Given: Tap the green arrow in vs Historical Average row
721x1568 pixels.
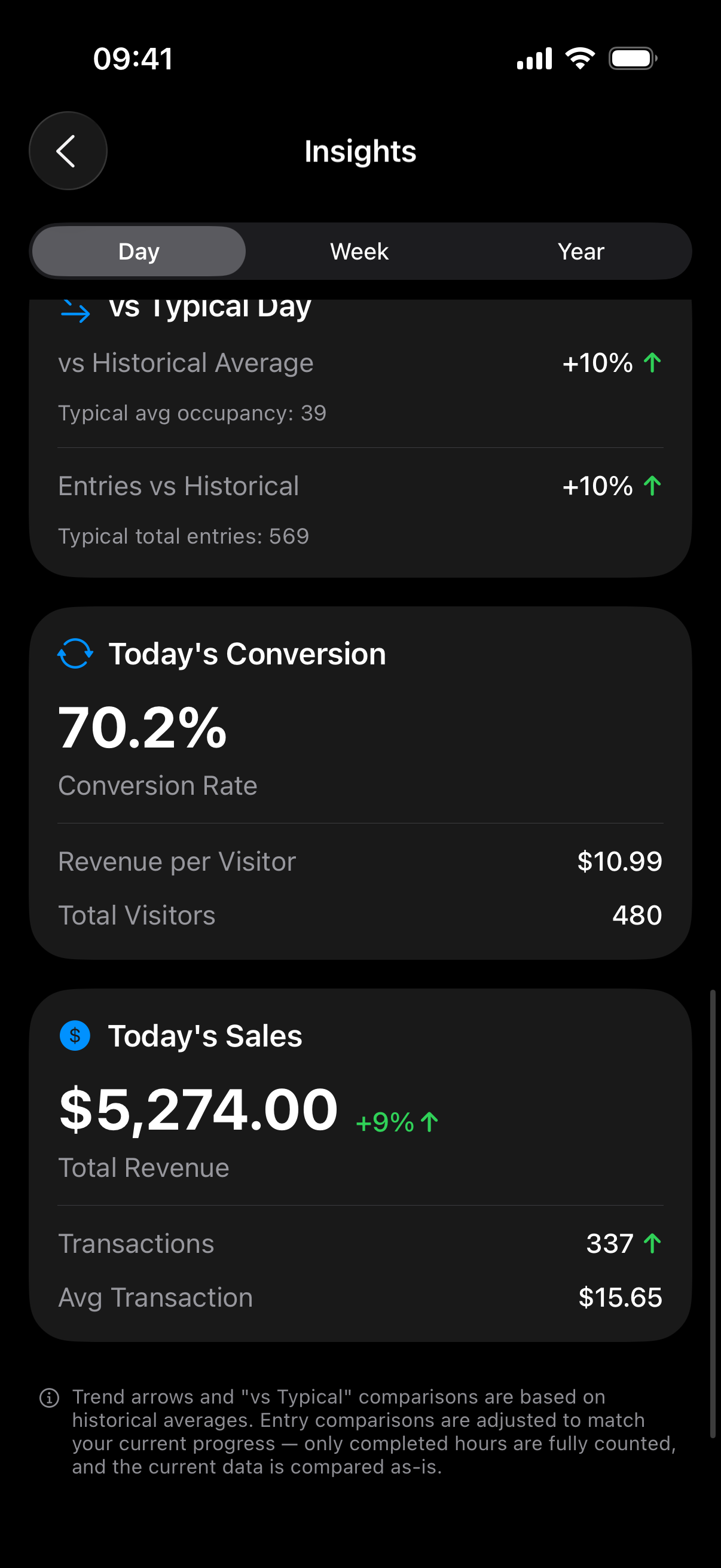Looking at the screenshot, I should coord(652,363).
